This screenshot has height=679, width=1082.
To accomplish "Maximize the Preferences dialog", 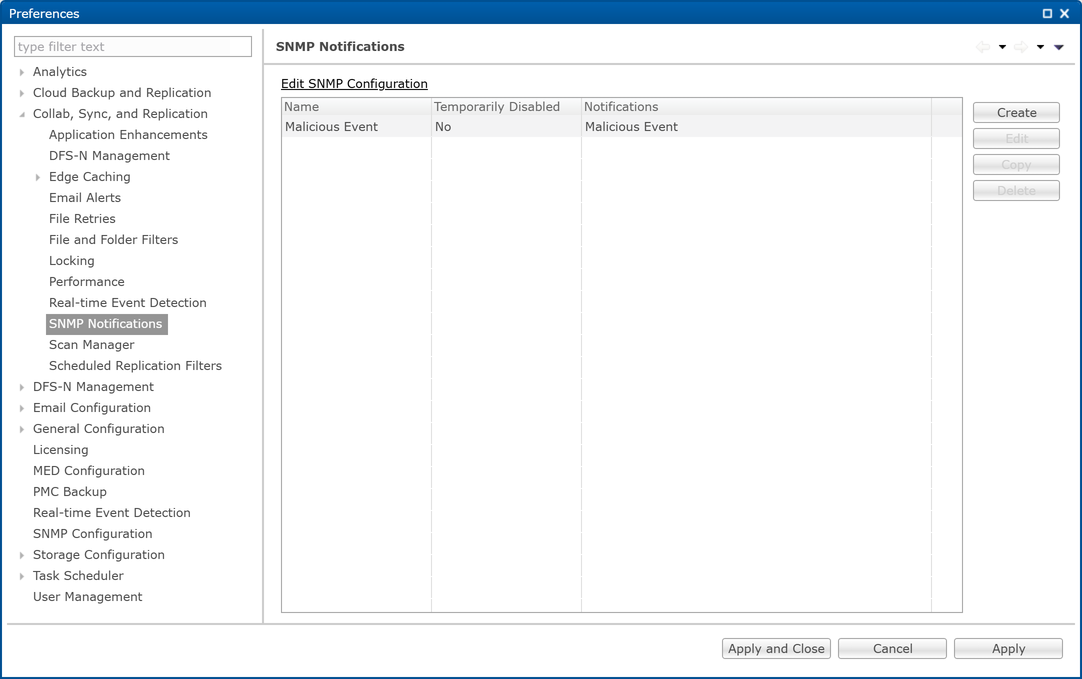I will 1047,13.
